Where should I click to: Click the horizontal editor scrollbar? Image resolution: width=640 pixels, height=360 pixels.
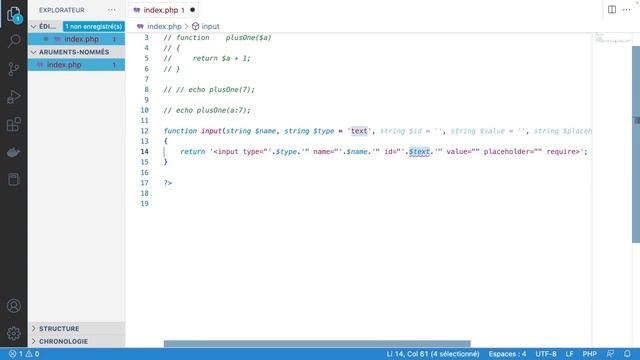[x=317, y=344]
